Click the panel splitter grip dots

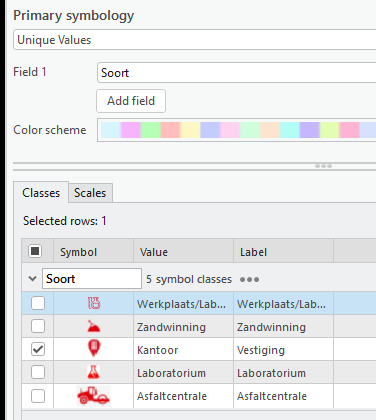[x=323, y=166]
